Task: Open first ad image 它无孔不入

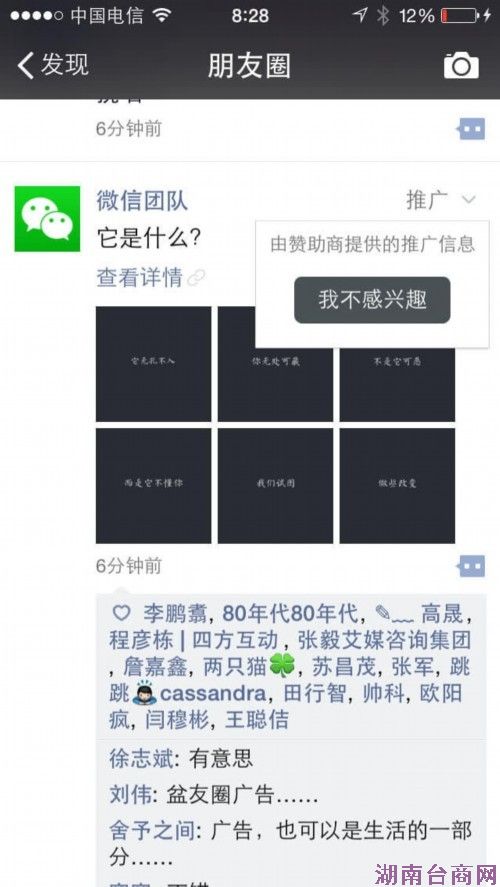Action: [x=153, y=364]
